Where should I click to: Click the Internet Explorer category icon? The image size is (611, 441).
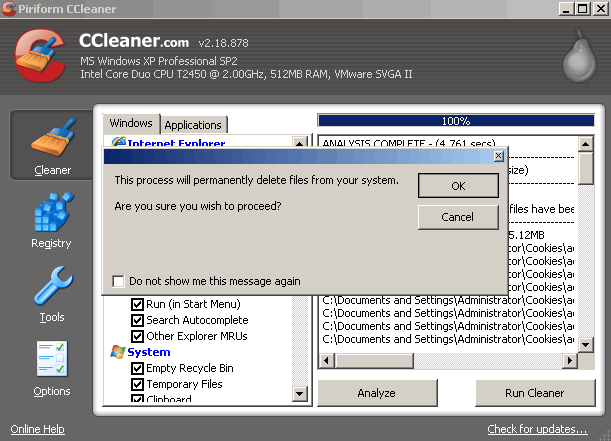click(x=118, y=142)
